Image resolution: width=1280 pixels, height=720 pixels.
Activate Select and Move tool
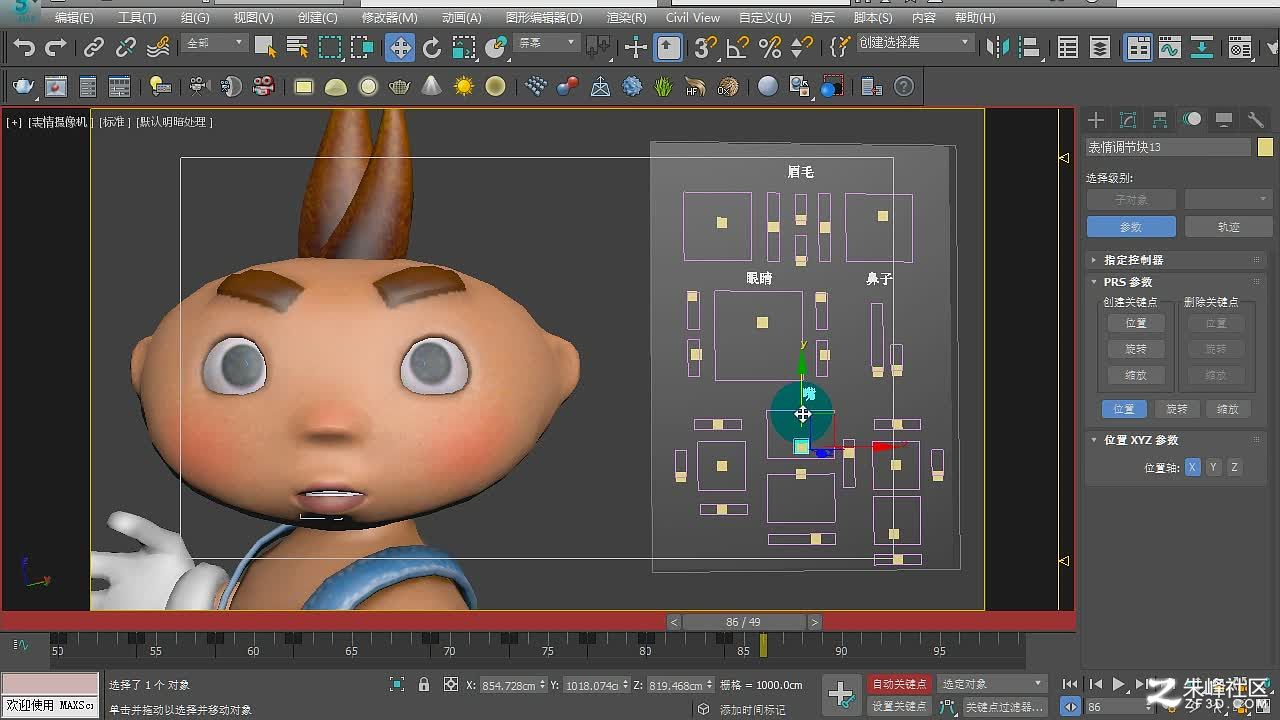coord(399,47)
